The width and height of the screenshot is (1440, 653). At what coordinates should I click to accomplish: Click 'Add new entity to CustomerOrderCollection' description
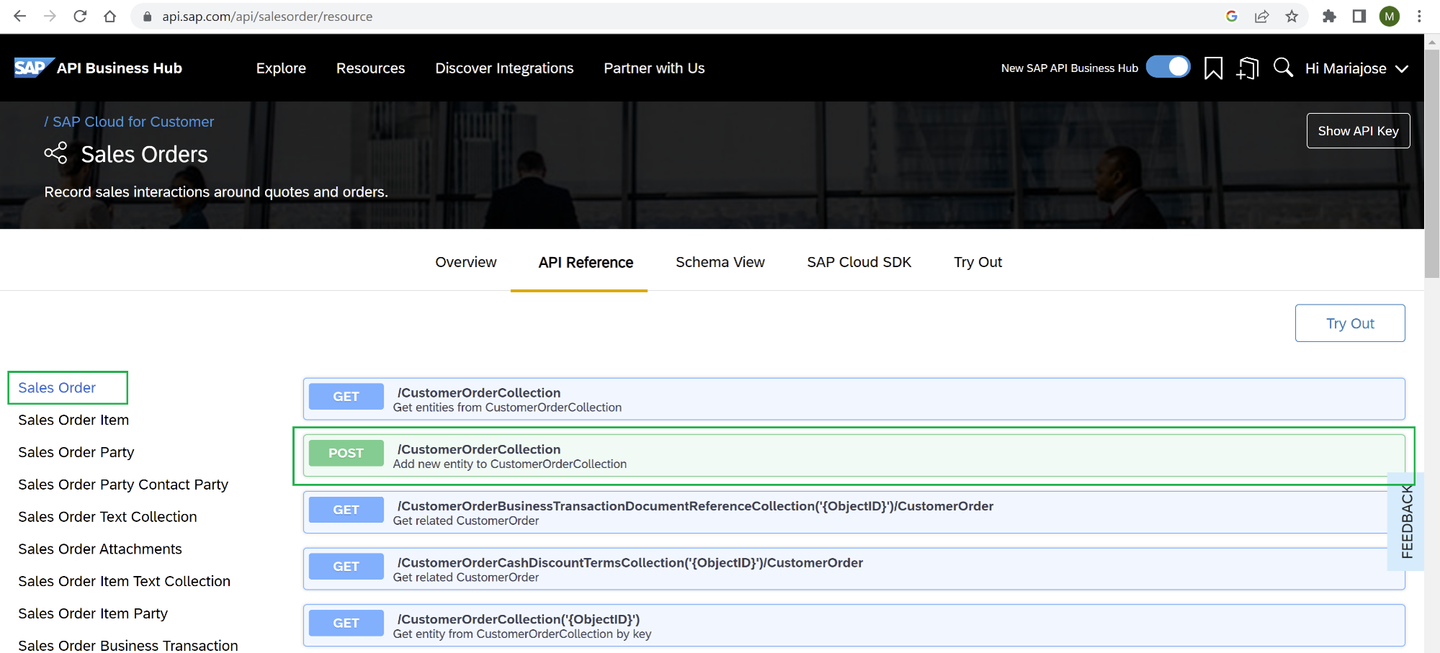(510, 464)
